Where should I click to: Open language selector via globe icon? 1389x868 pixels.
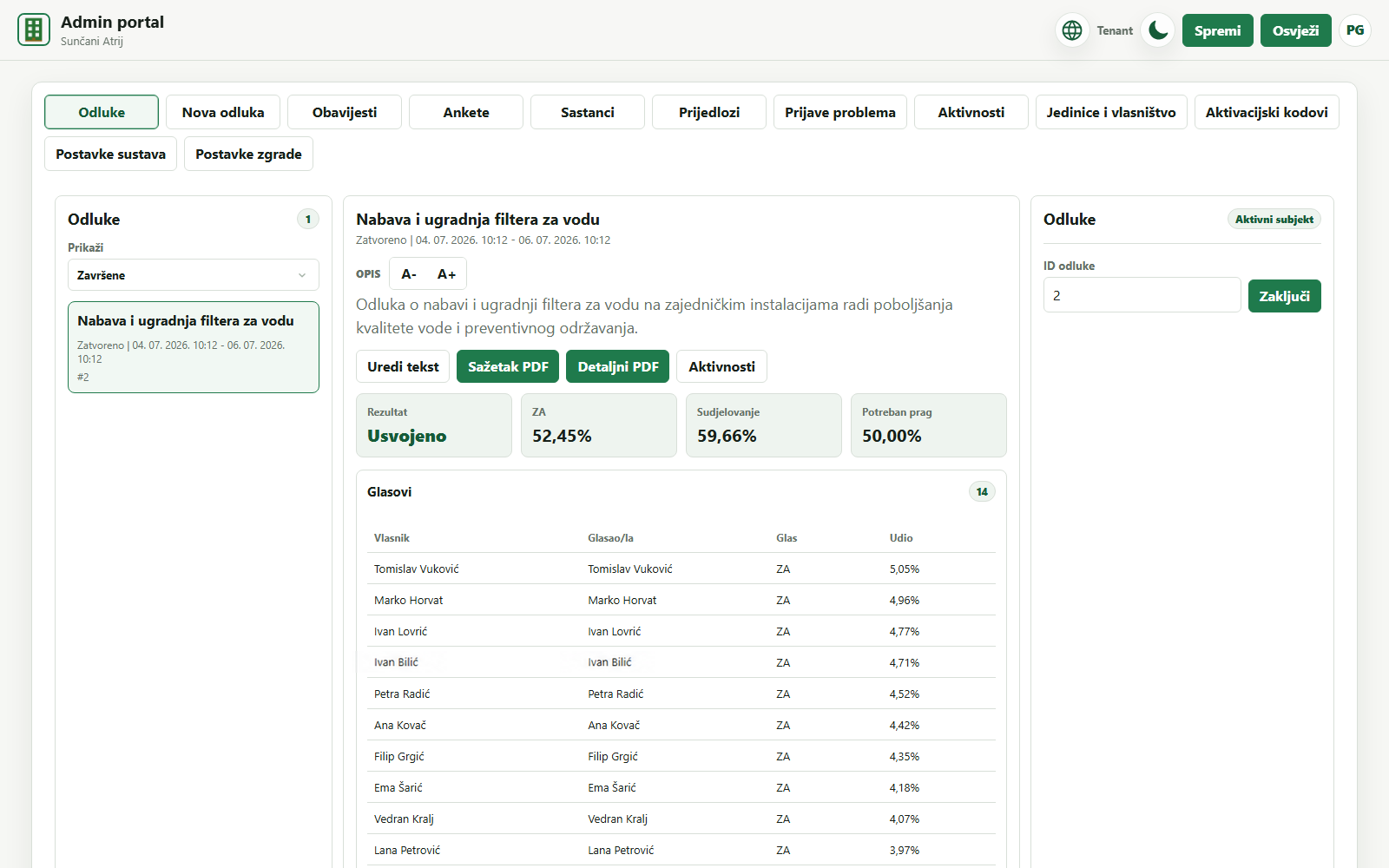1072,30
